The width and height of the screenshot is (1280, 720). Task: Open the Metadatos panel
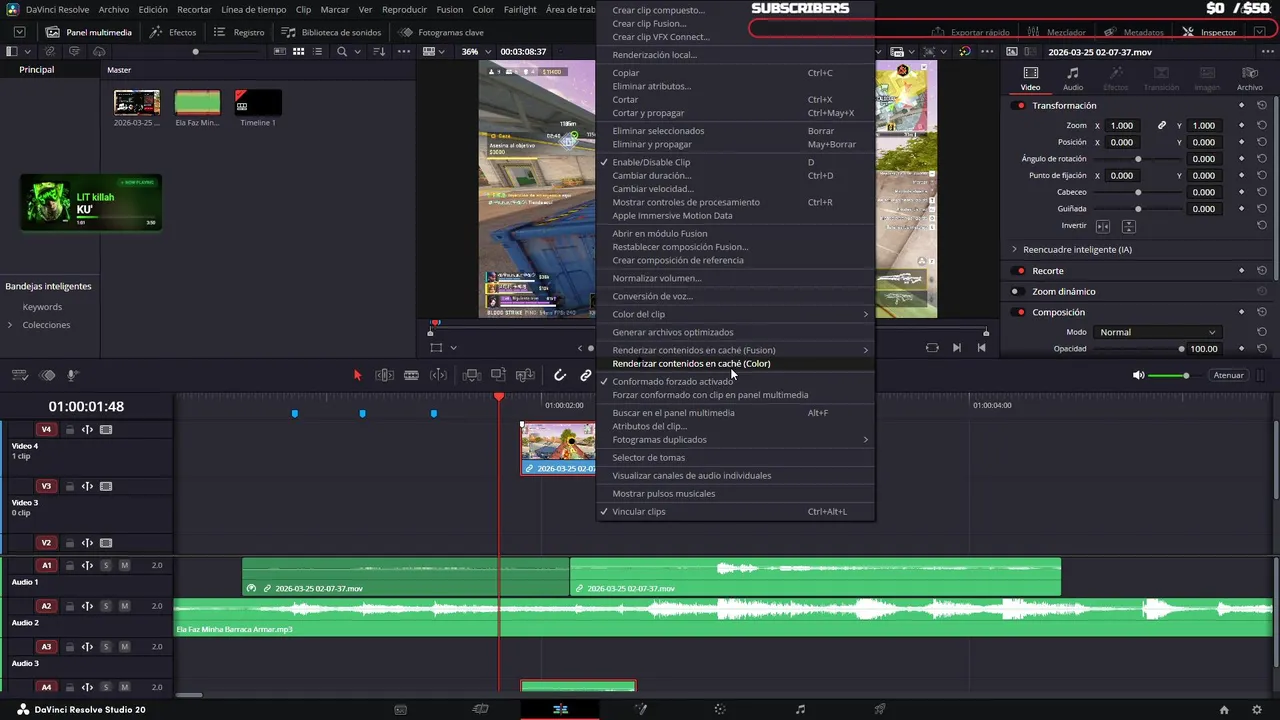(x=1134, y=32)
